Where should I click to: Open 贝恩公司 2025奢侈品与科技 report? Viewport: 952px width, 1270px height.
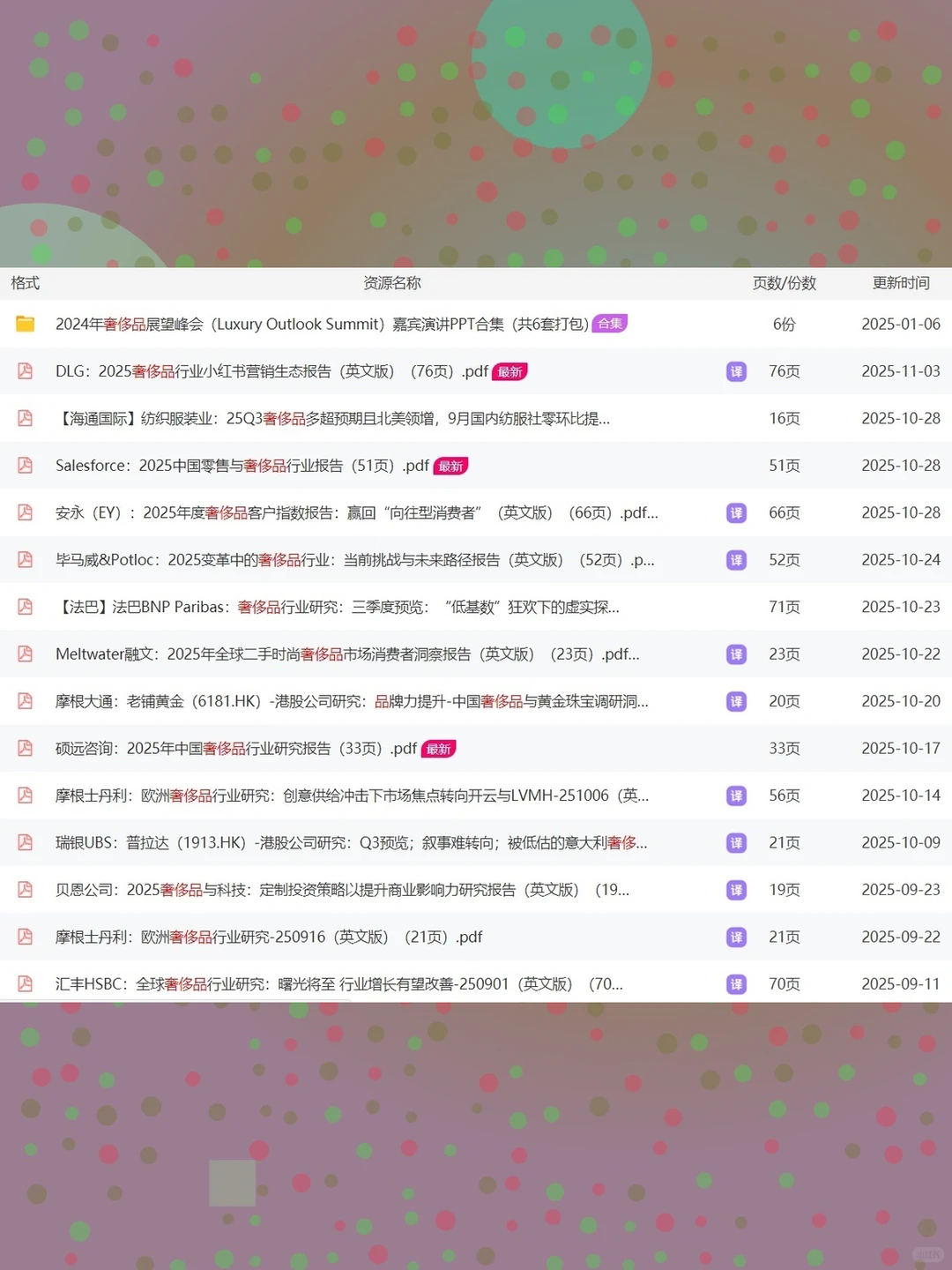click(343, 890)
